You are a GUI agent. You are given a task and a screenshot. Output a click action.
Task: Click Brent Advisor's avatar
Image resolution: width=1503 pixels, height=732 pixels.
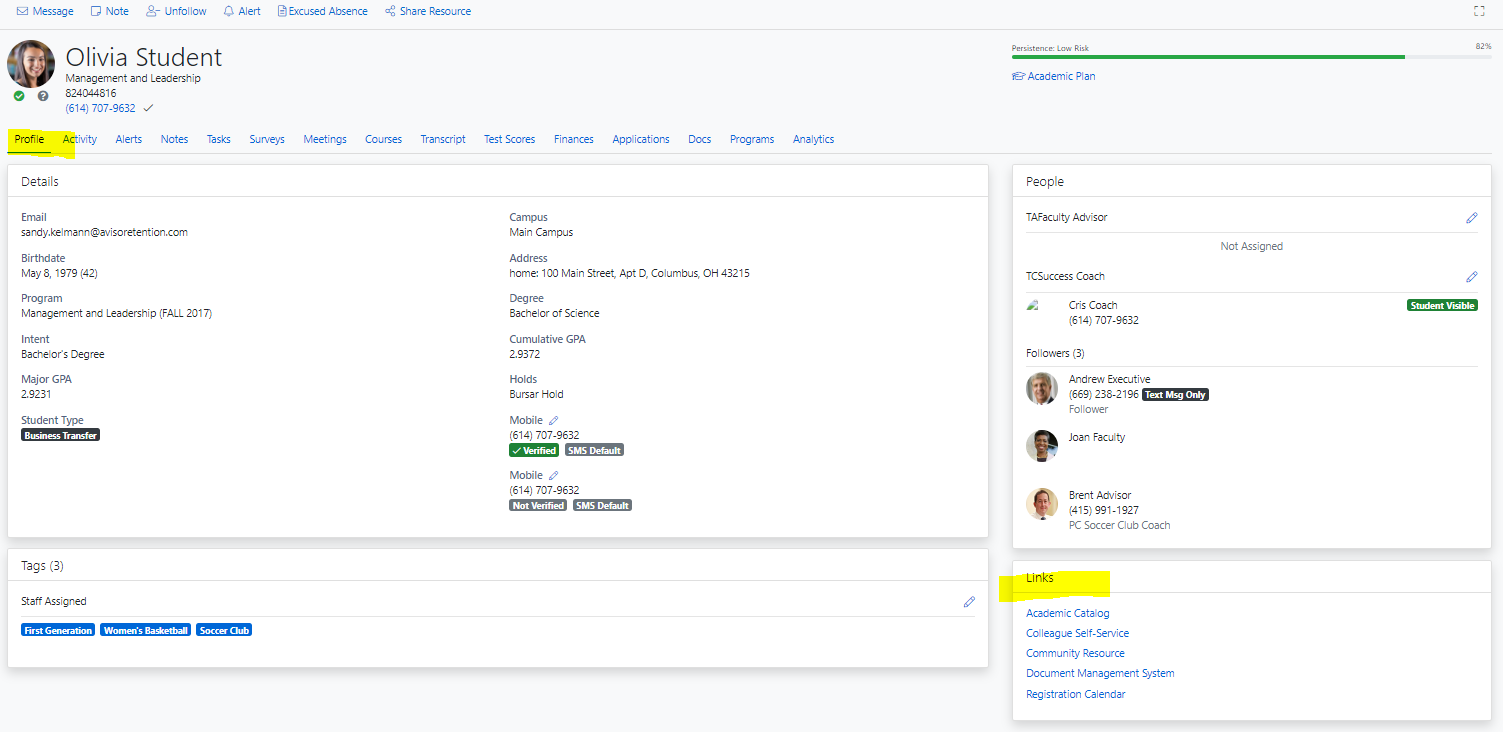(1042, 504)
